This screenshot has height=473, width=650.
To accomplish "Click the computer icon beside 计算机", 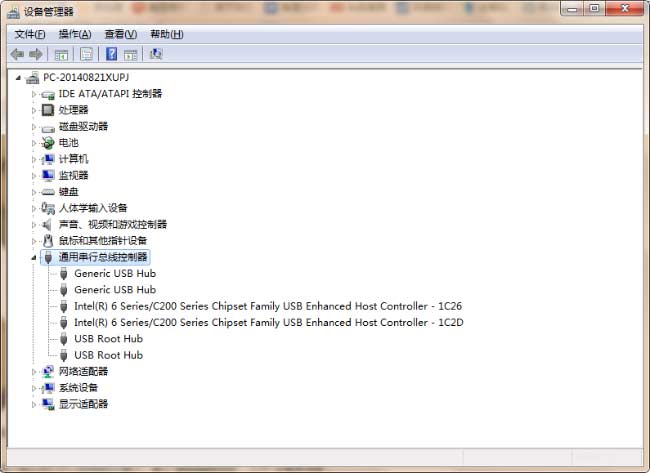I will point(48,159).
